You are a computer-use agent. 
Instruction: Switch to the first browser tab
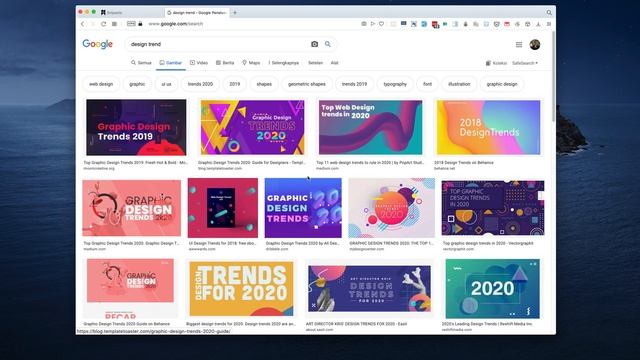click(131, 13)
